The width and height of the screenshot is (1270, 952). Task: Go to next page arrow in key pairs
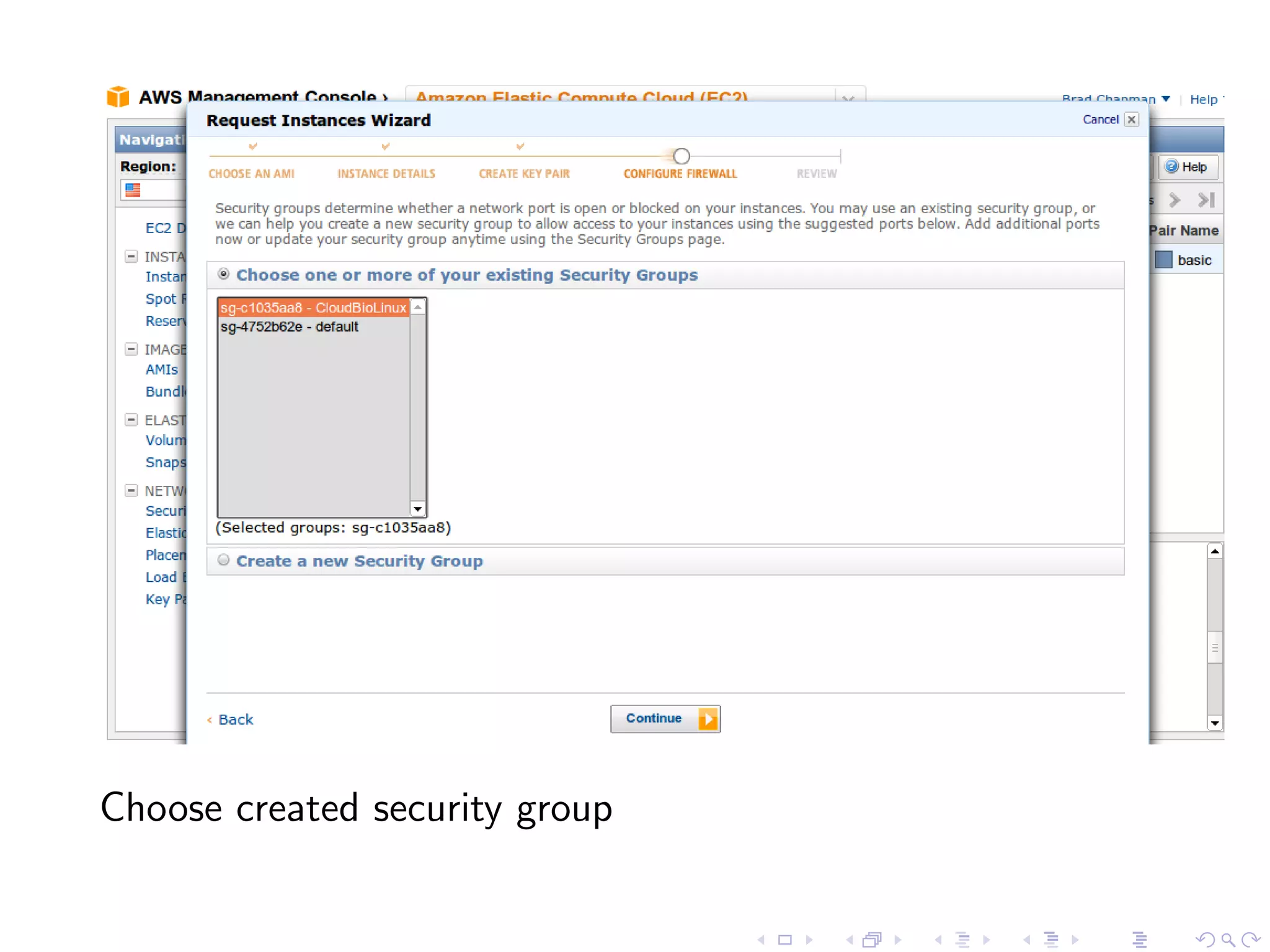coord(1175,200)
